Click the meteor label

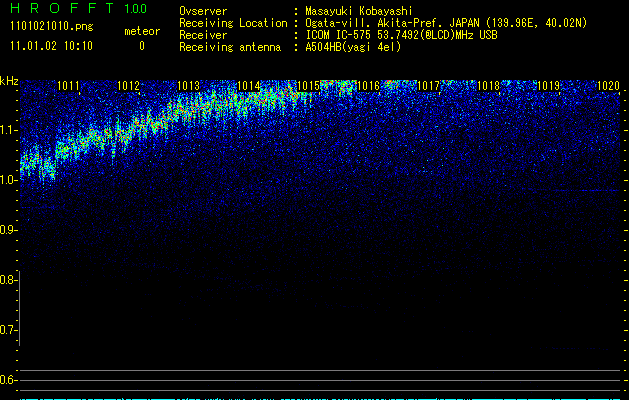pyautogui.click(x=142, y=31)
